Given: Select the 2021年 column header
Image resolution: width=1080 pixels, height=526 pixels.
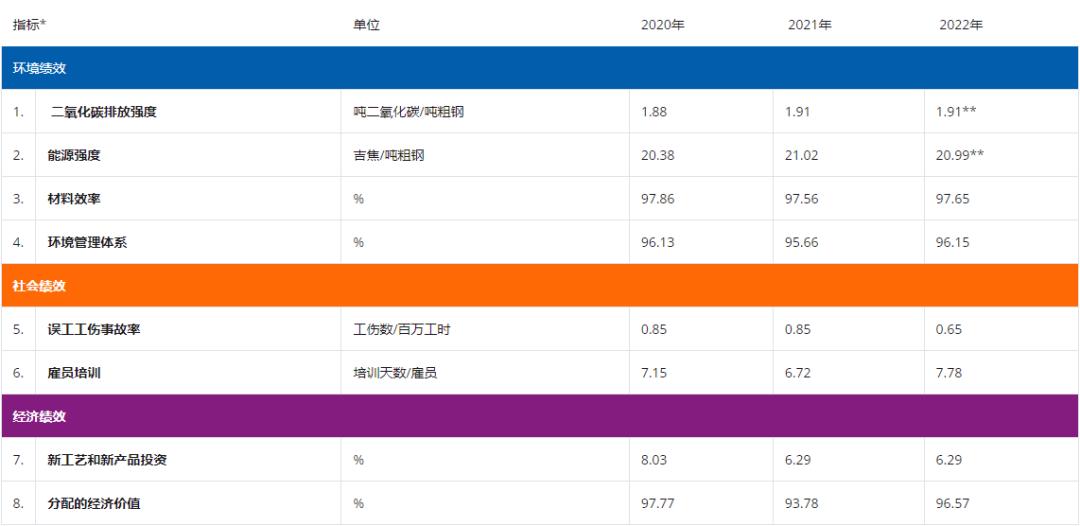Looking at the screenshot, I should click(x=809, y=25).
